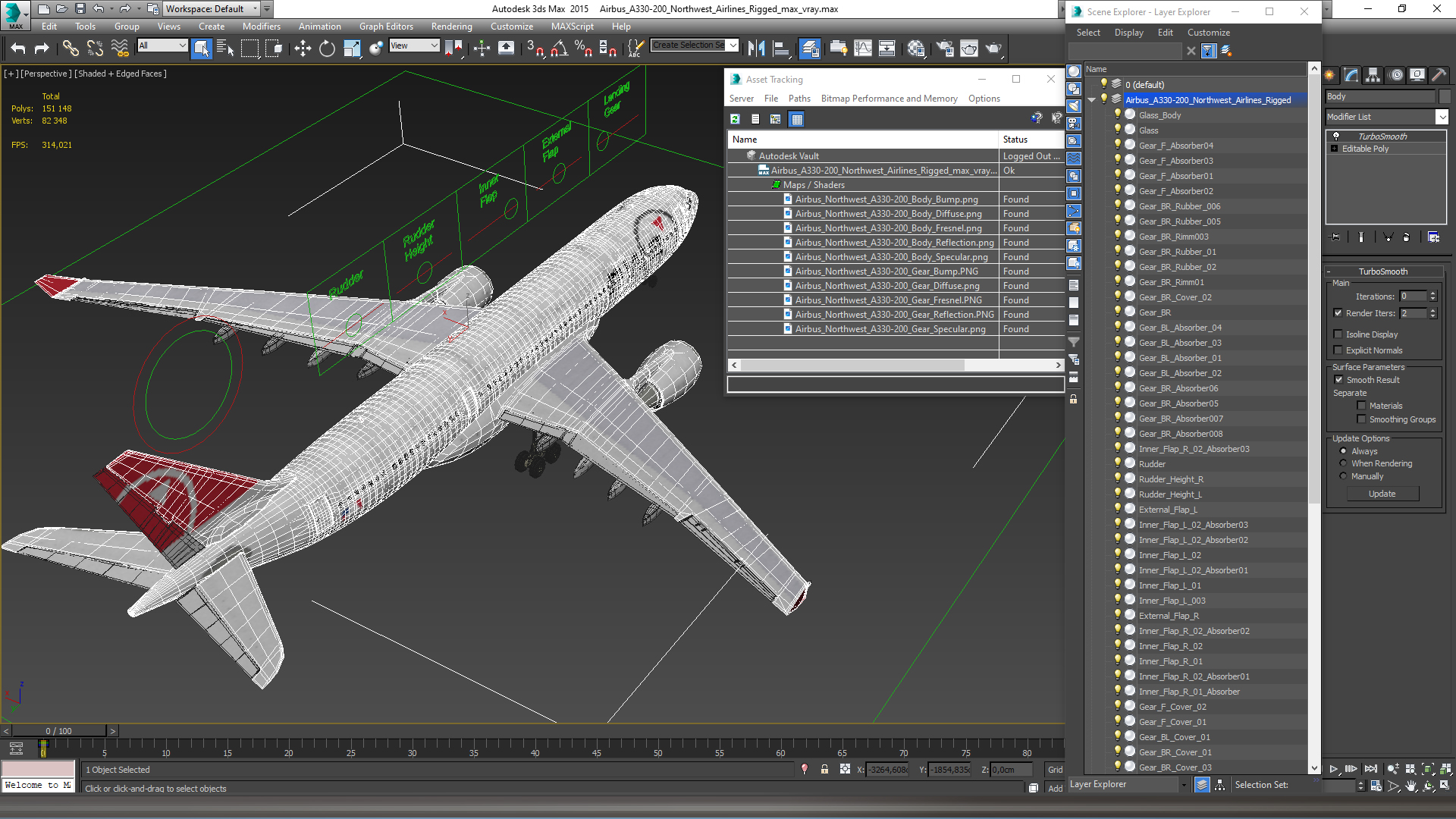Click Refresh icon in Asset Tracking
This screenshot has height=819, width=1456.
[x=735, y=119]
